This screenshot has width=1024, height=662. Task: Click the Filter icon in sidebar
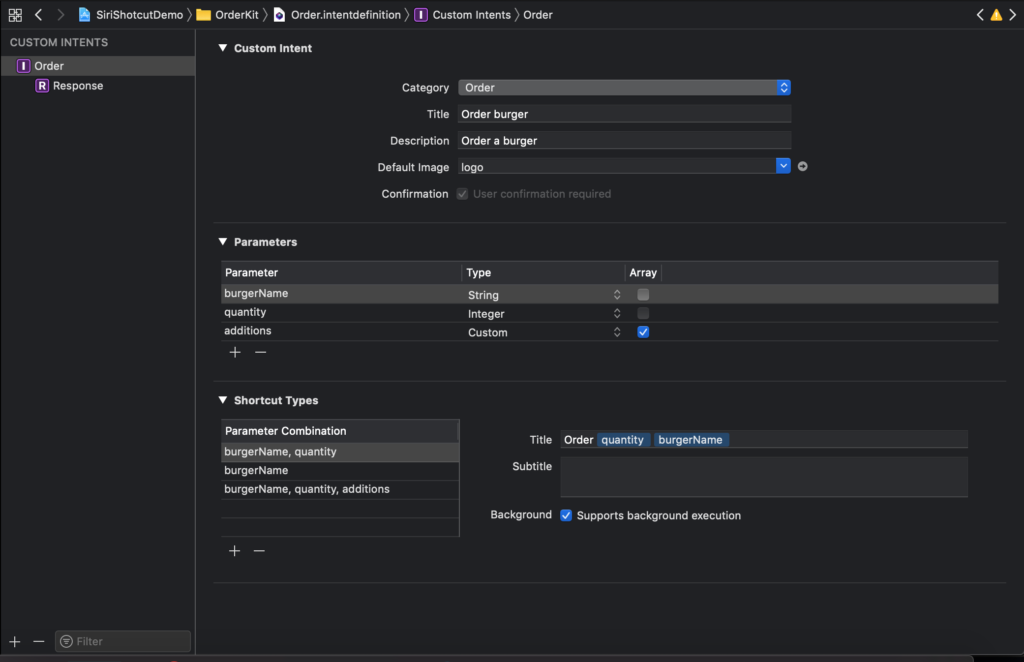tap(66, 642)
